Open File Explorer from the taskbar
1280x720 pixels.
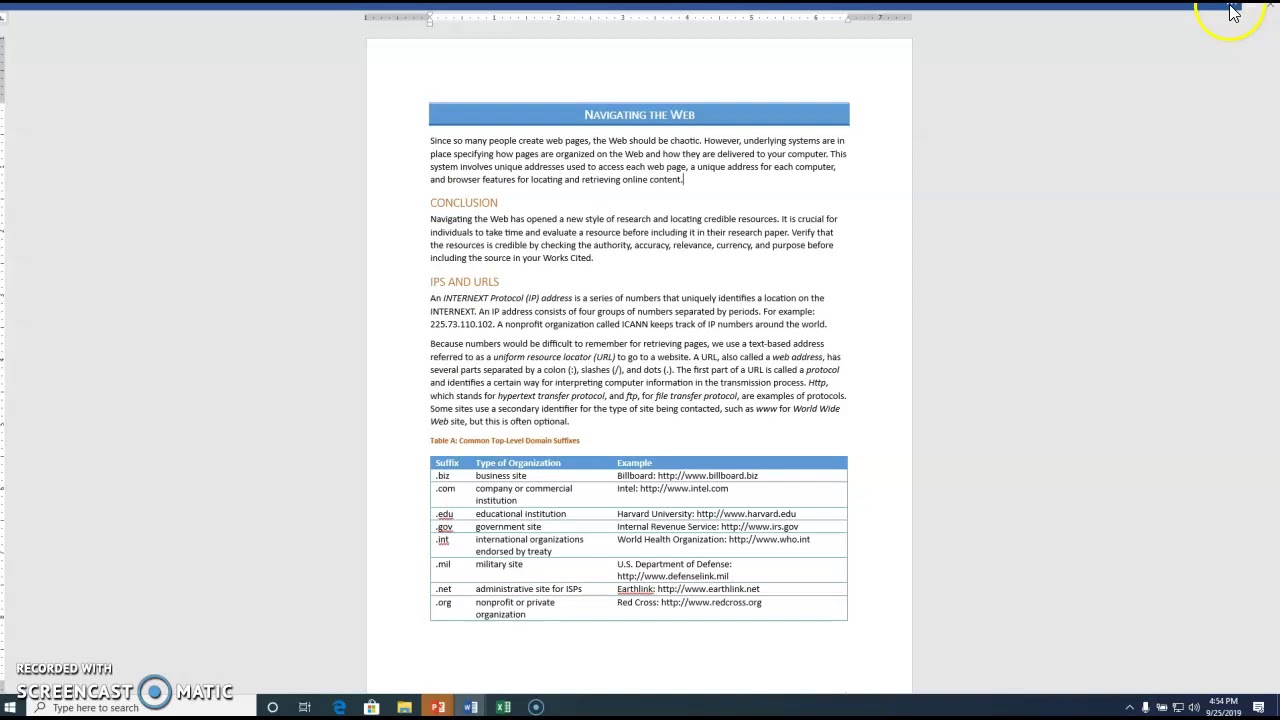[404, 707]
